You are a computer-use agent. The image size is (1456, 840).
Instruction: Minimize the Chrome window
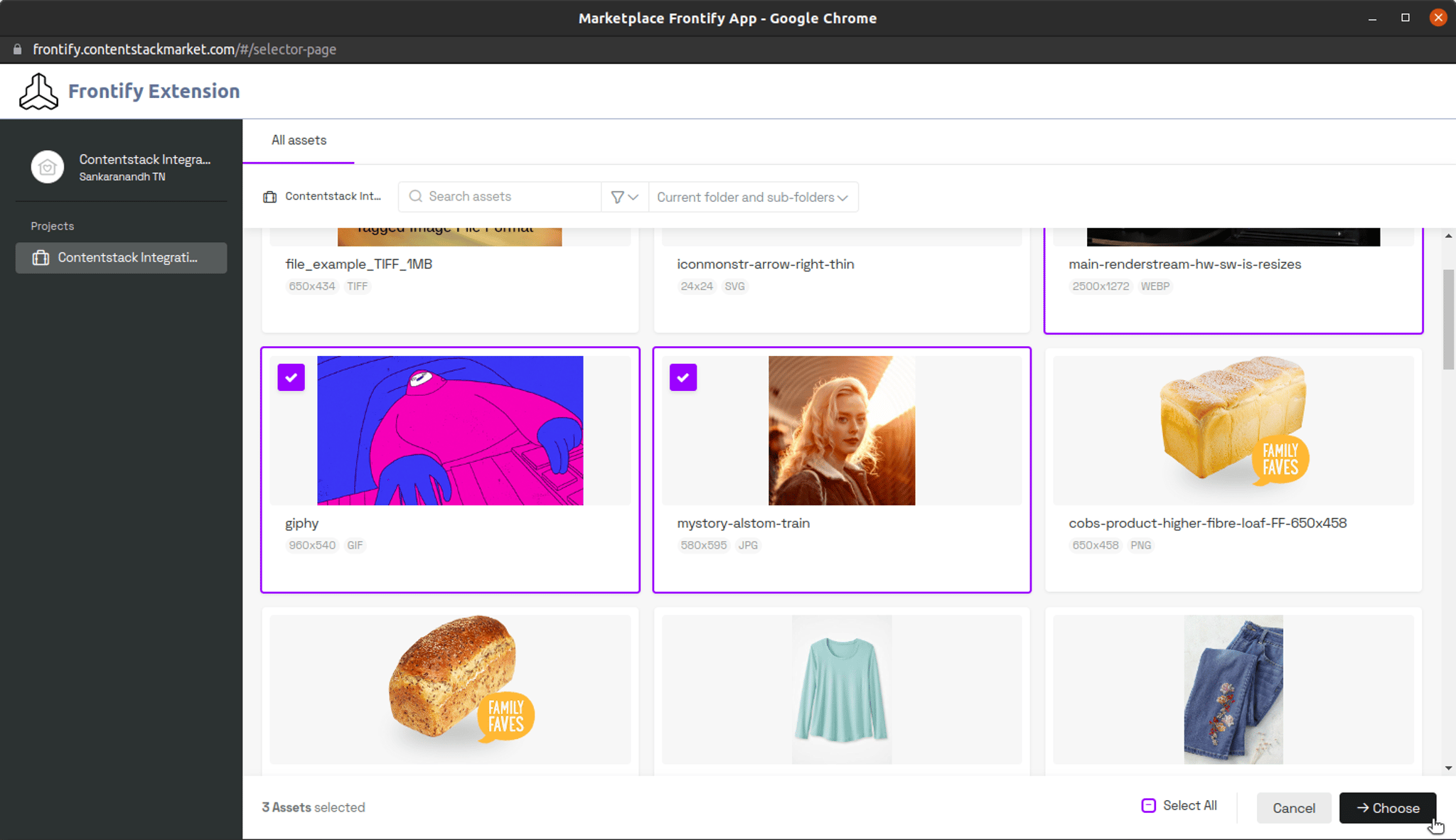(1373, 18)
